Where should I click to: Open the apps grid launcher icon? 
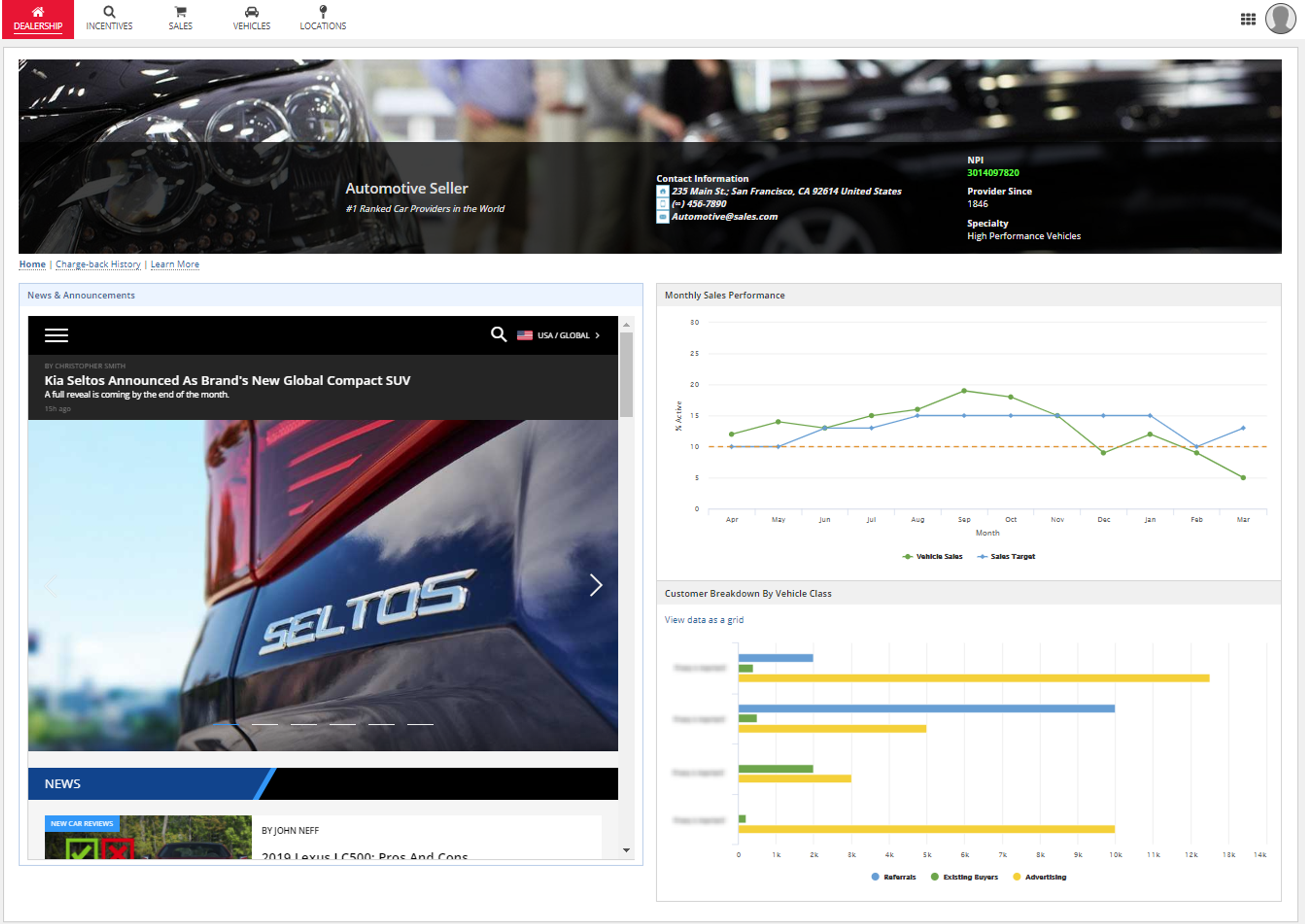(1248, 19)
